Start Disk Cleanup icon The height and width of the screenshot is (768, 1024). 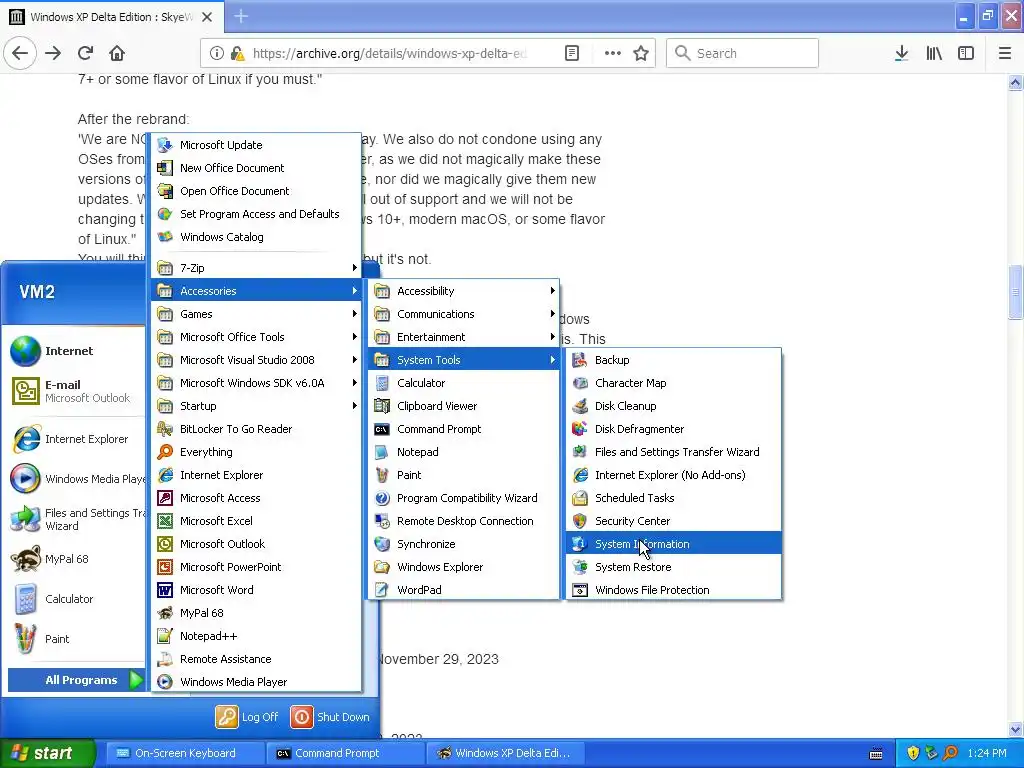[x=579, y=406]
